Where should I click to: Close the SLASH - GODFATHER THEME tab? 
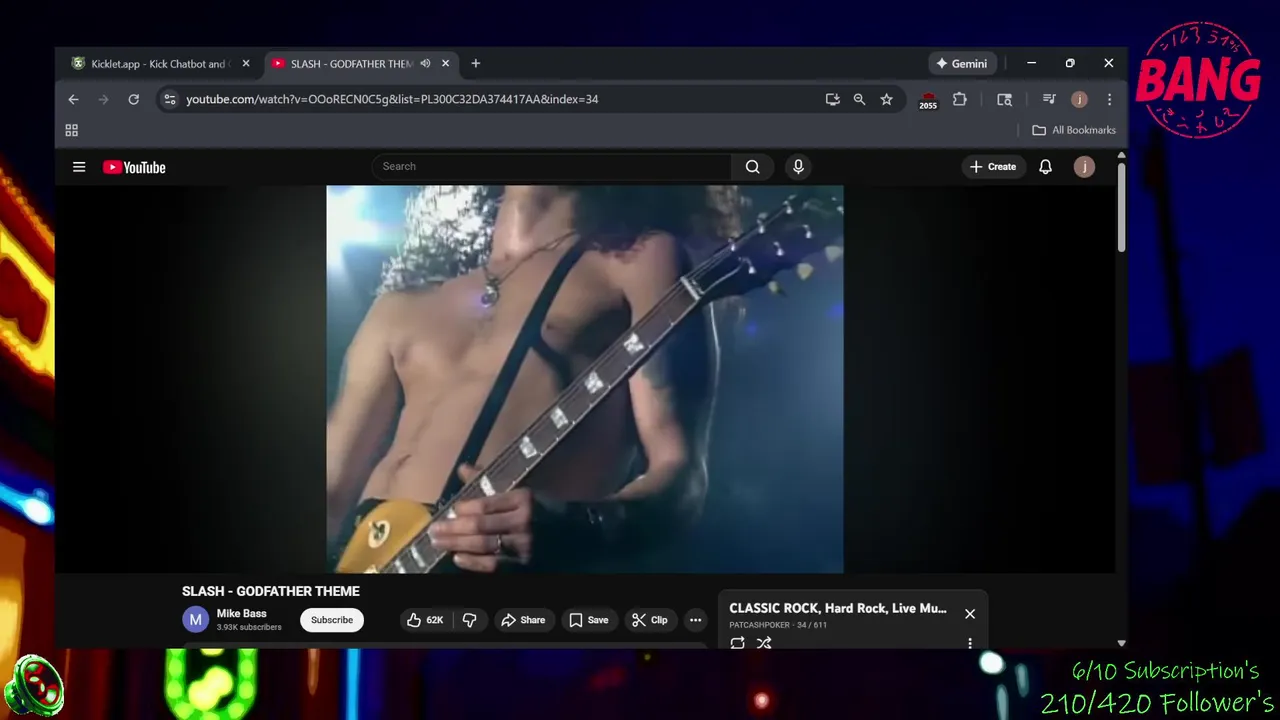coord(445,63)
